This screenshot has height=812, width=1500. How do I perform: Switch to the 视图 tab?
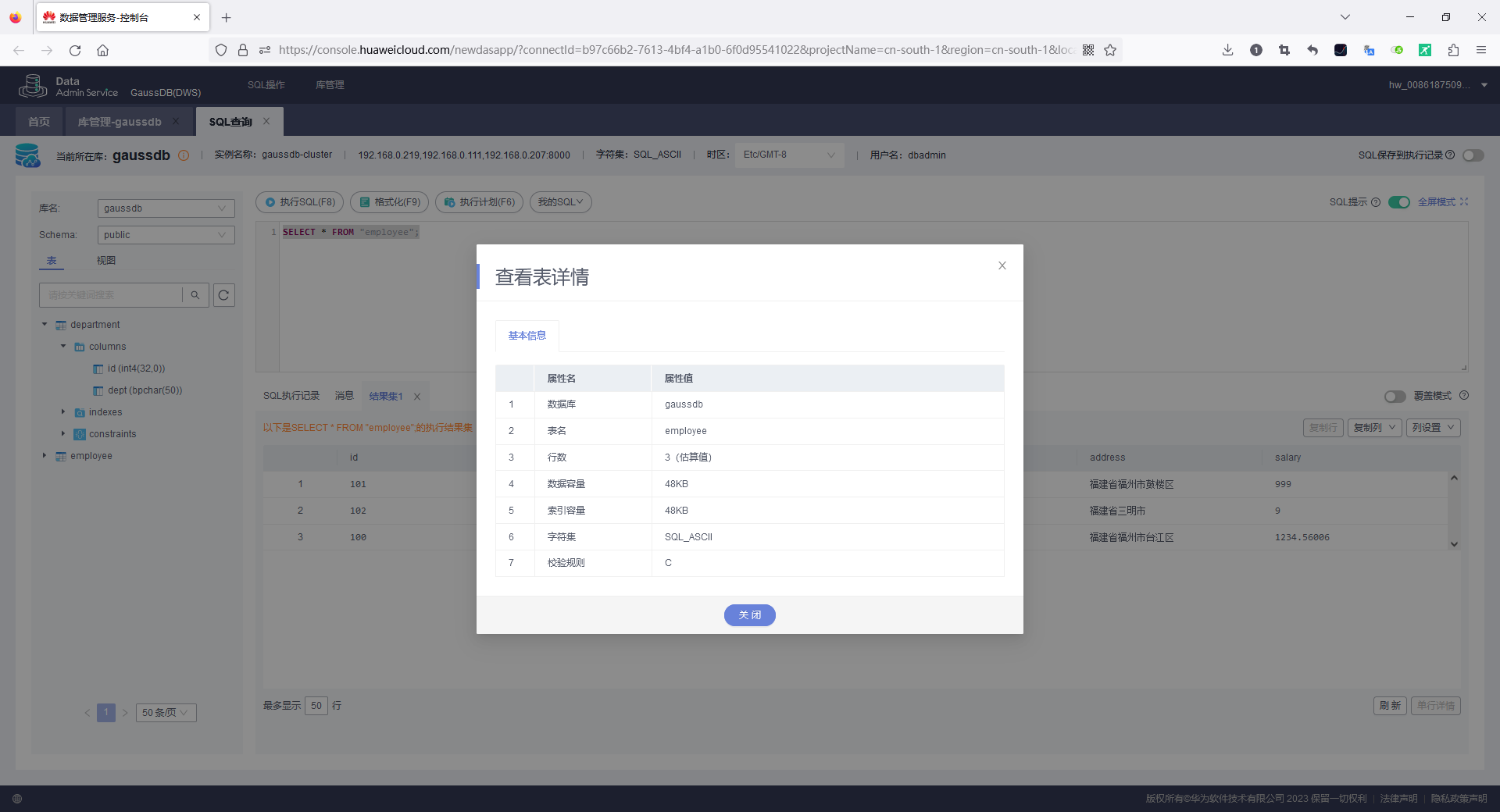pos(106,261)
